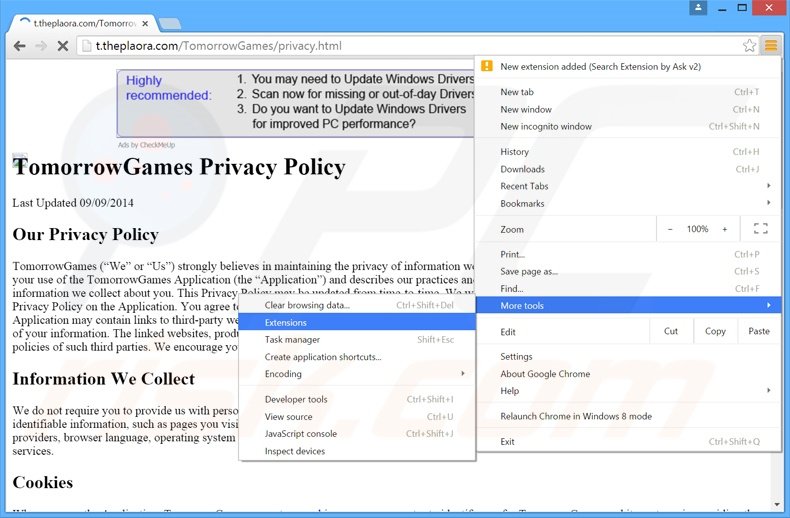This screenshot has width=790, height=518.
Task: Click the scrollbar down arrow
Action: pos(777,504)
